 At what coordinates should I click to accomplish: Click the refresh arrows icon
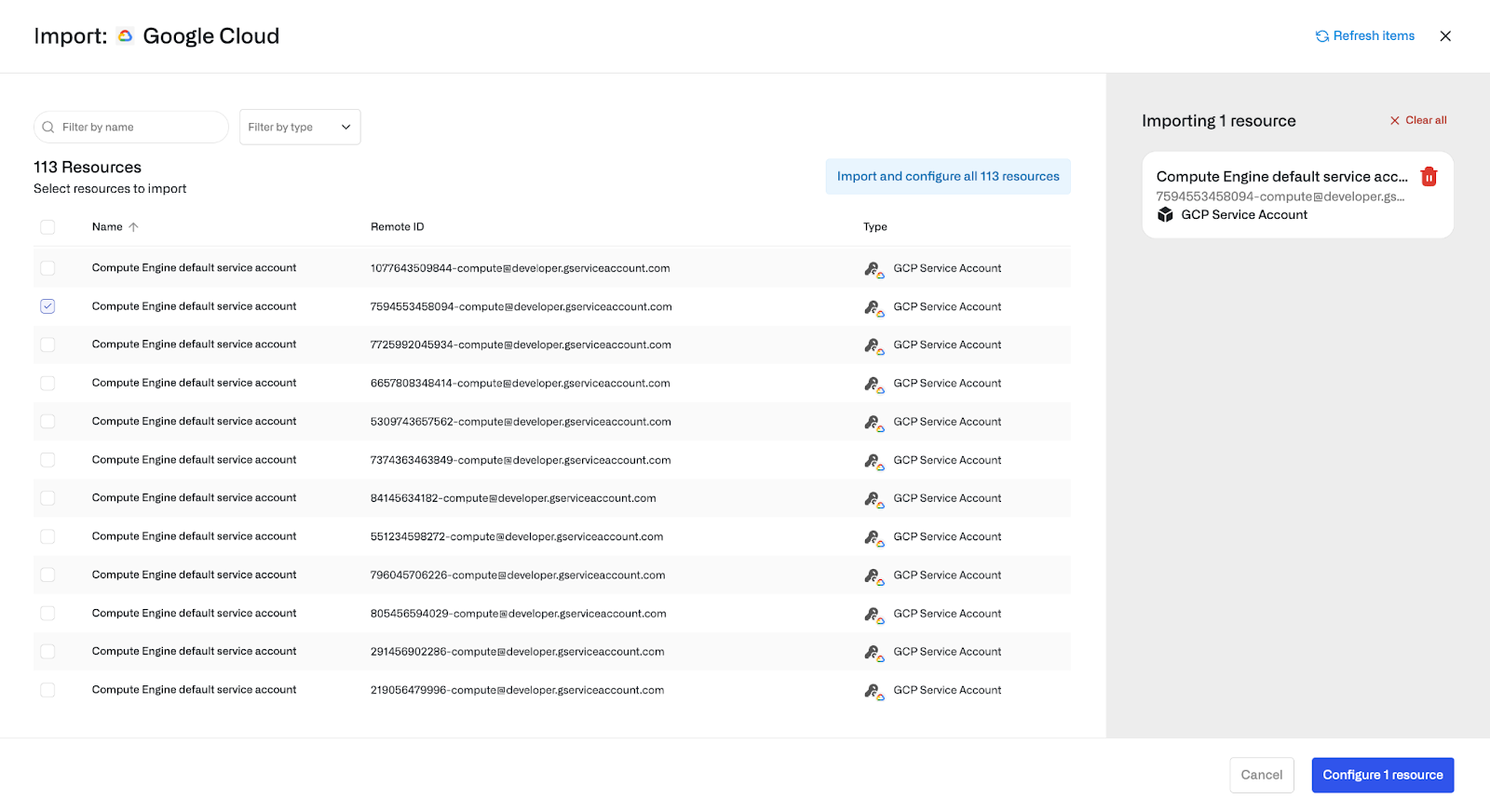click(x=1322, y=36)
